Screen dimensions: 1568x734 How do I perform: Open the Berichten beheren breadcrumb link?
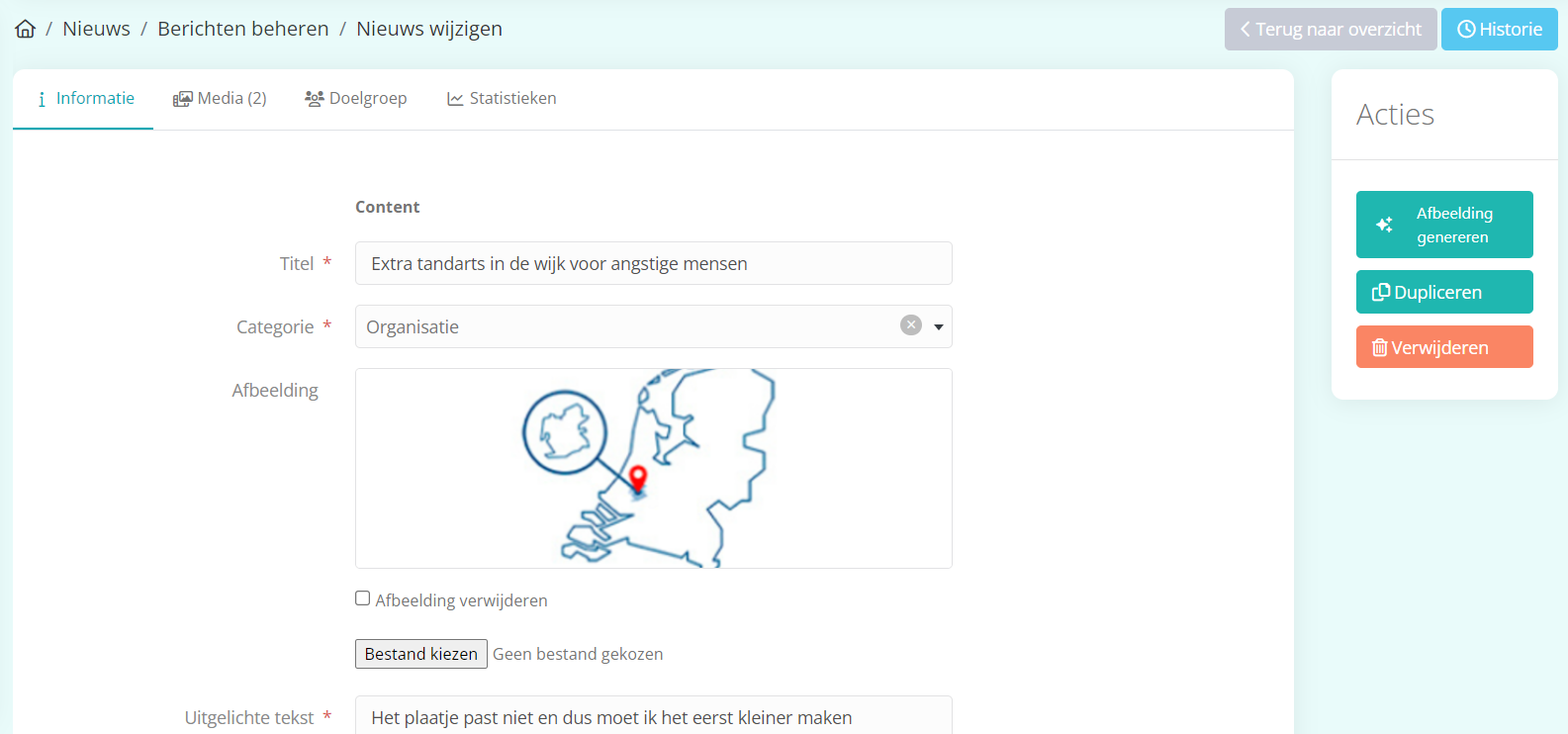pos(243,29)
